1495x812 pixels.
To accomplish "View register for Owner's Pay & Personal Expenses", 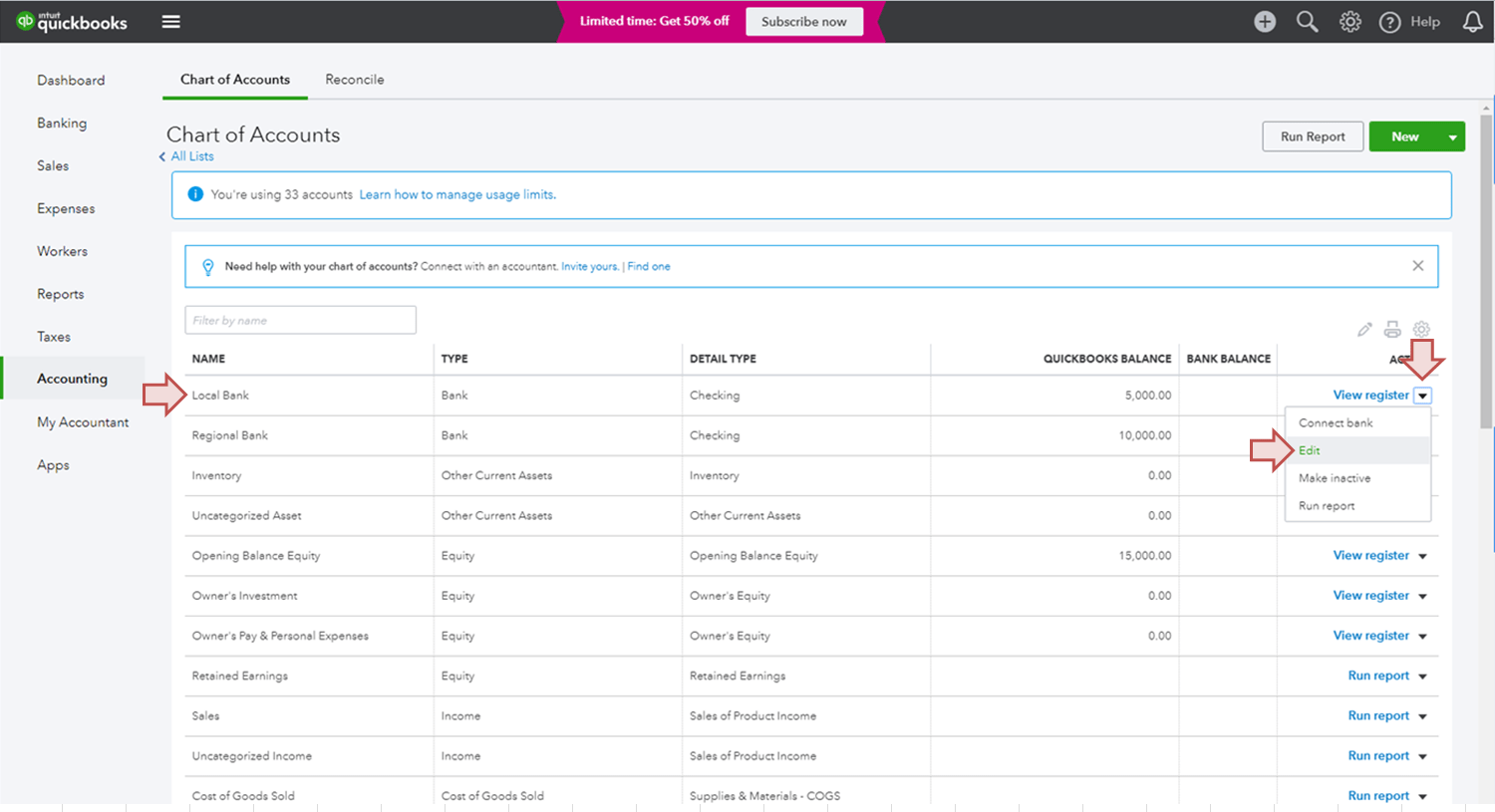I will (x=1371, y=636).
